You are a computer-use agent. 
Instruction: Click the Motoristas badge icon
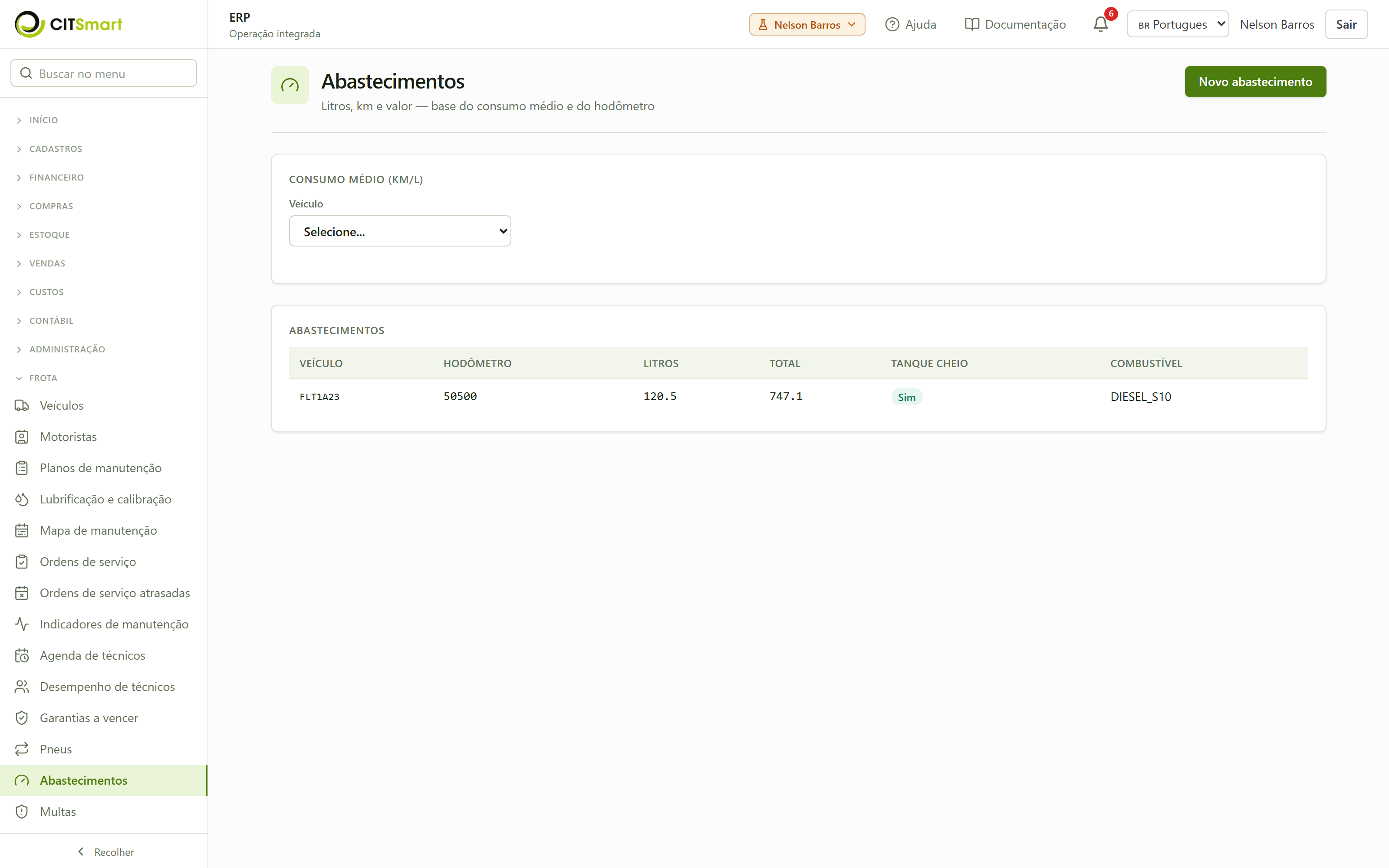[22, 437]
